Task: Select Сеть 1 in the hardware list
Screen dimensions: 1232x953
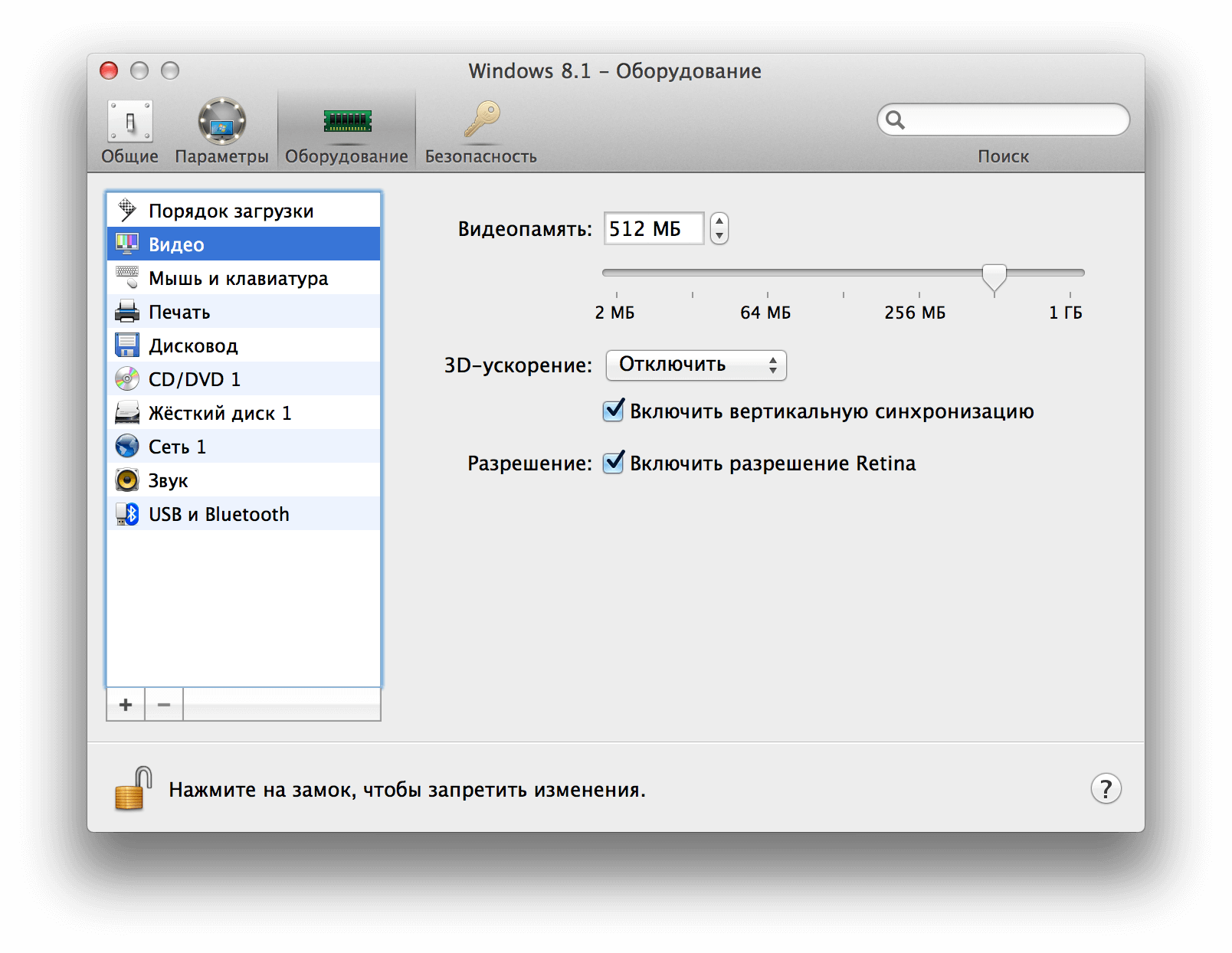Action: tap(244, 446)
